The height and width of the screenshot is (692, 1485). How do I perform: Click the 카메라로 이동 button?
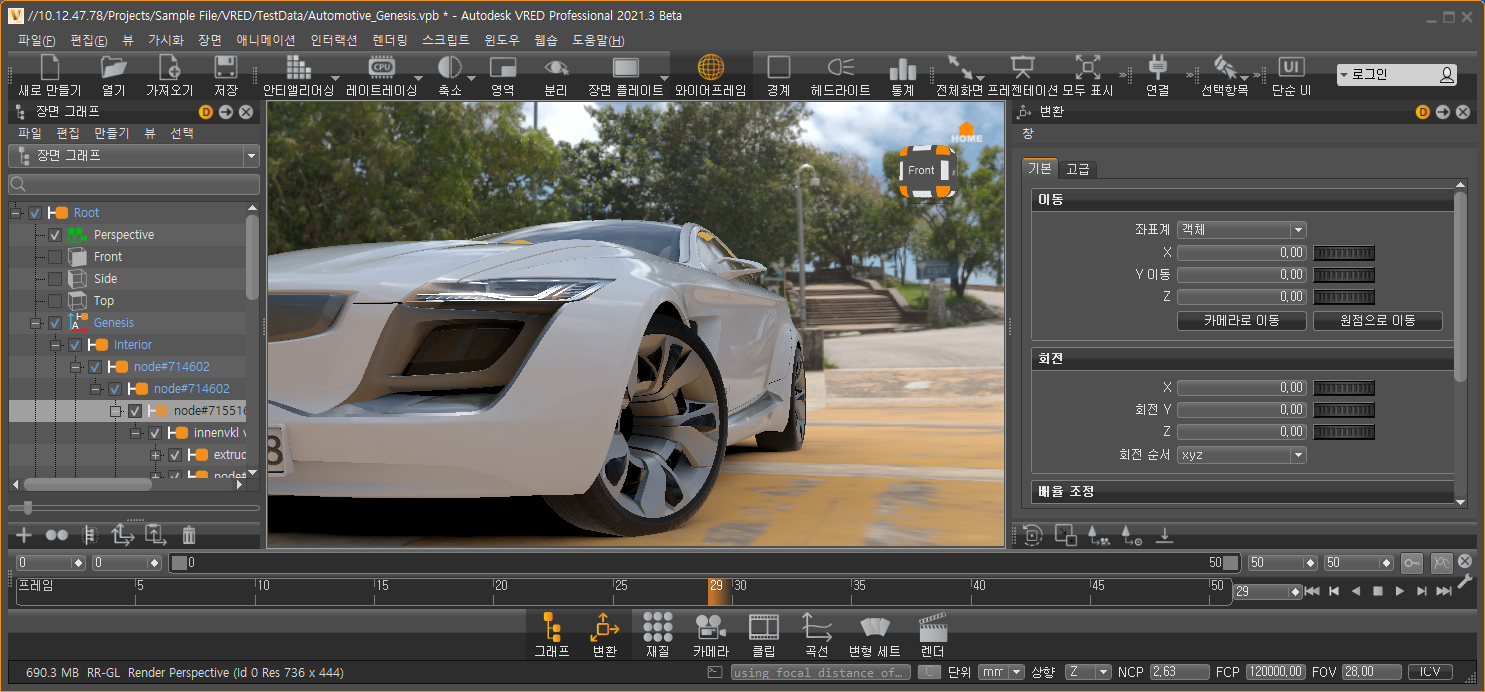(x=1241, y=321)
